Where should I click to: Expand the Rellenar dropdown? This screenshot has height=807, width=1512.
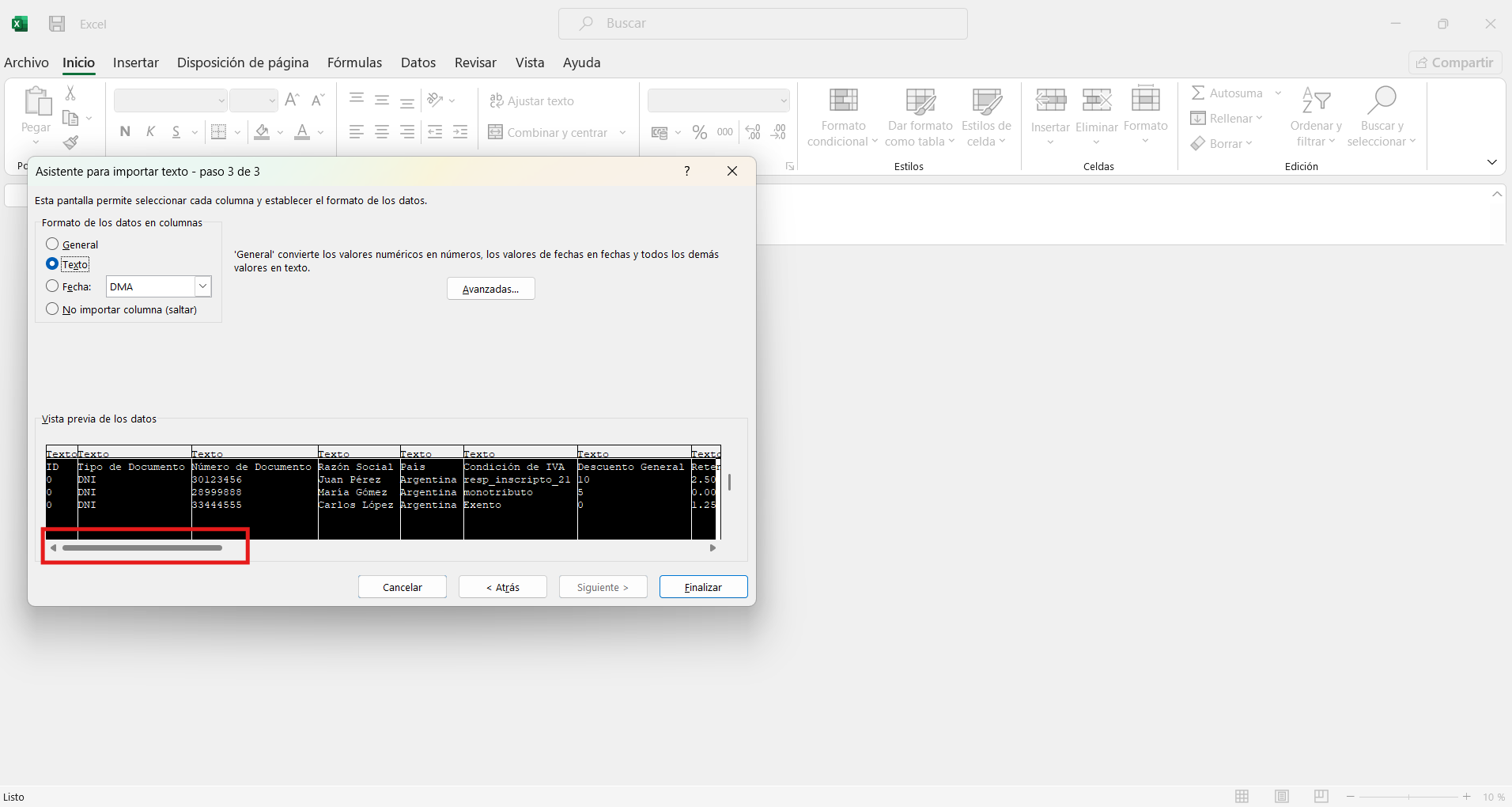coord(1259,119)
